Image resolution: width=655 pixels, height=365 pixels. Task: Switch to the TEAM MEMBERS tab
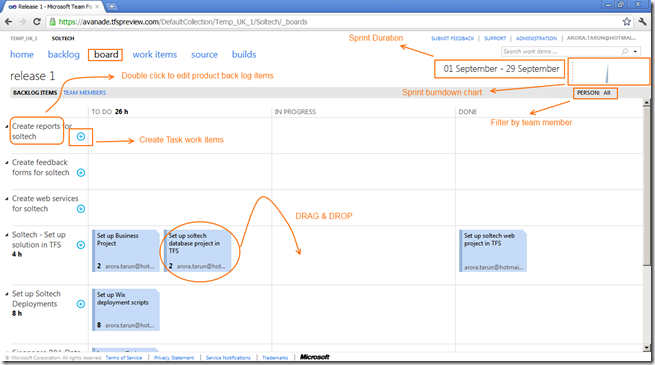pyautogui.click(x=84, y=93)
